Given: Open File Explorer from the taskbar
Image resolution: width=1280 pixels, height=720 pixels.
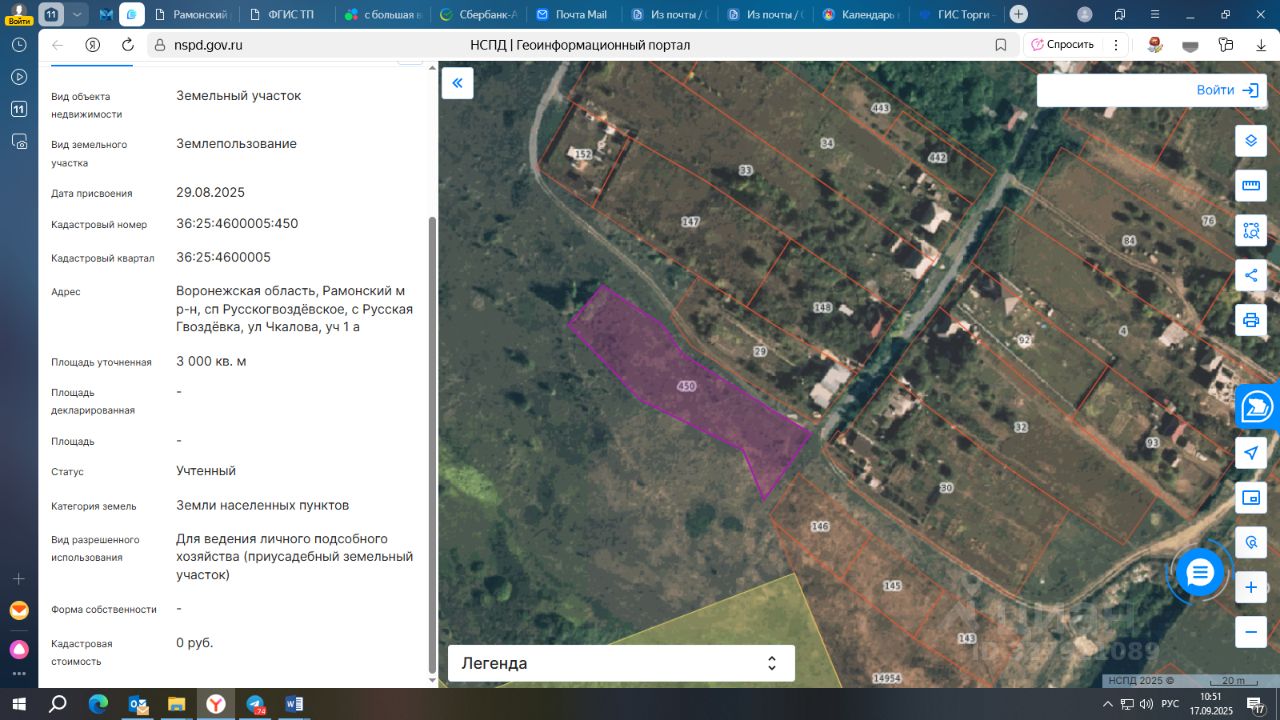Looking at the screenshot, I should [176, 704].
